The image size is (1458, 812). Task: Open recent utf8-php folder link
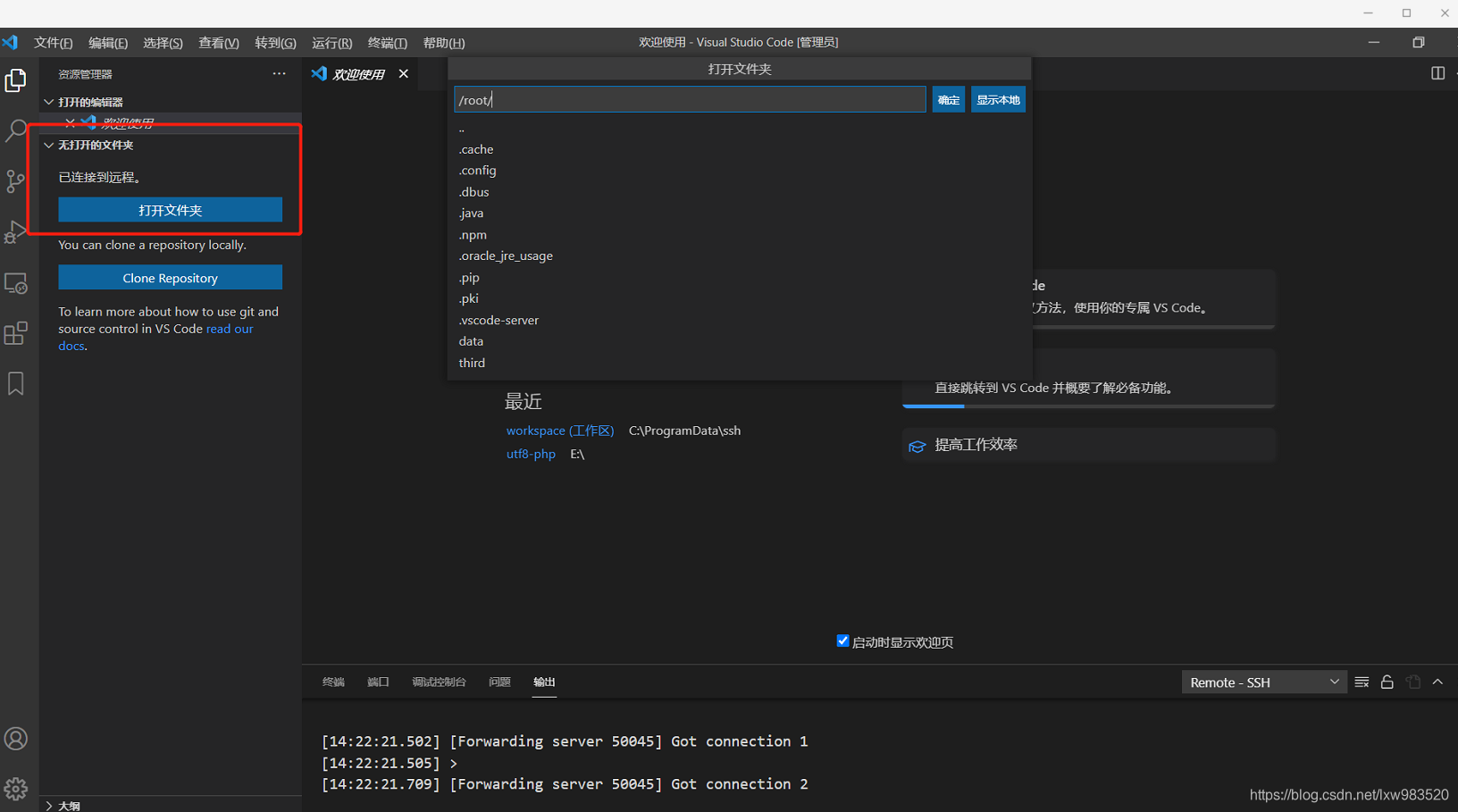(x=531, y=454)
